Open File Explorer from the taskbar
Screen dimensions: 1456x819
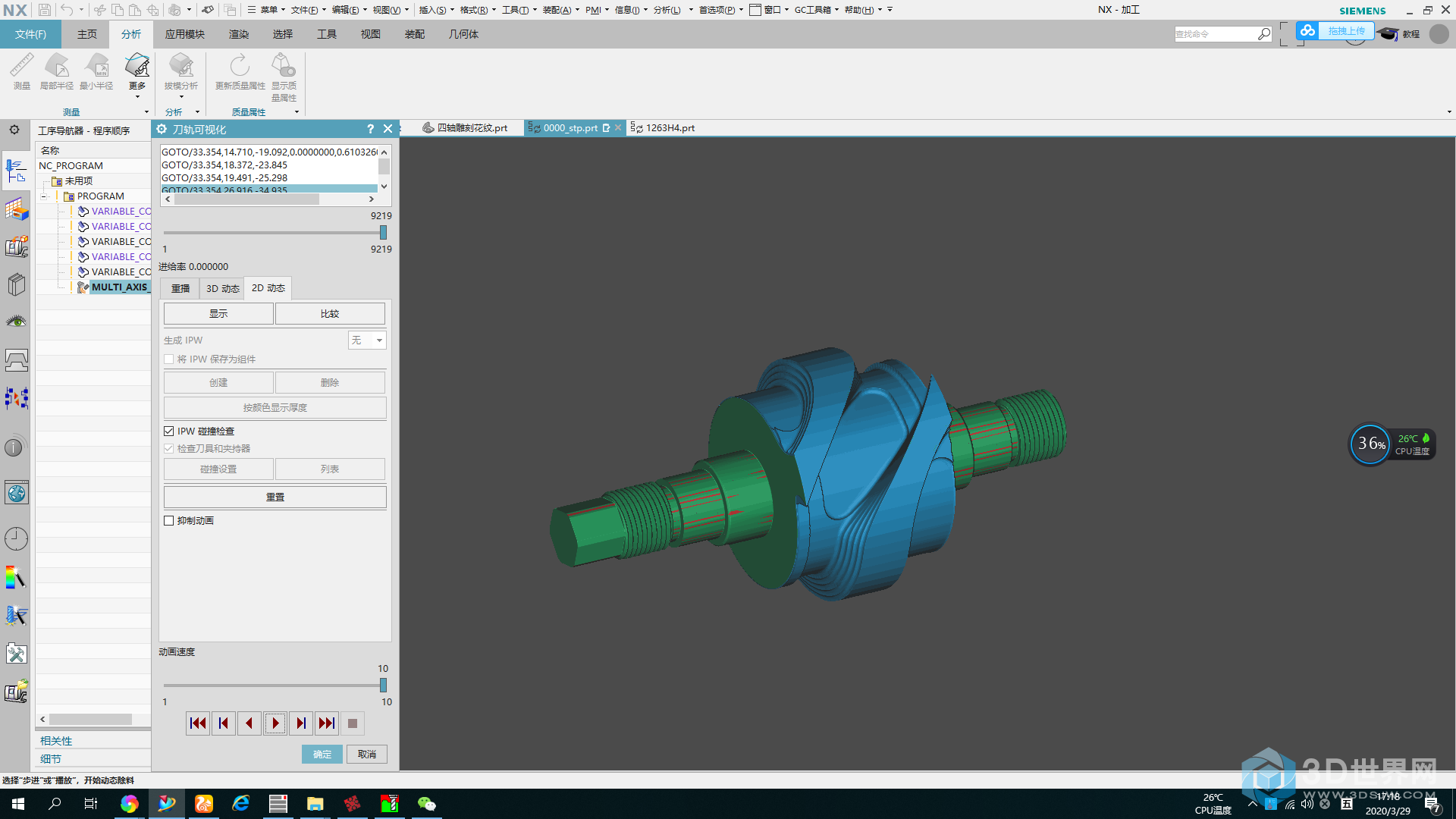tap(315, 804)
